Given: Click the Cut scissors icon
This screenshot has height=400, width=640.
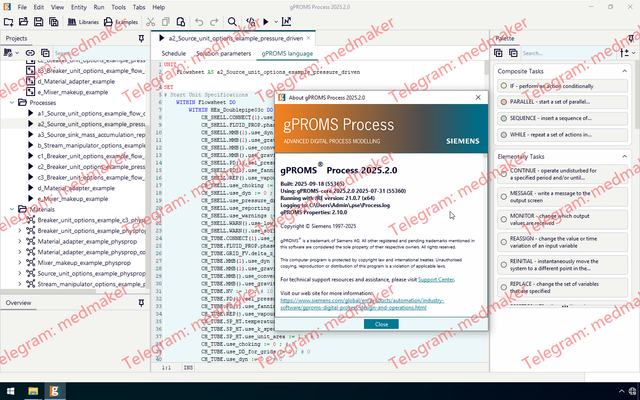Looking at the screenshot, I should tap(151, 22).
